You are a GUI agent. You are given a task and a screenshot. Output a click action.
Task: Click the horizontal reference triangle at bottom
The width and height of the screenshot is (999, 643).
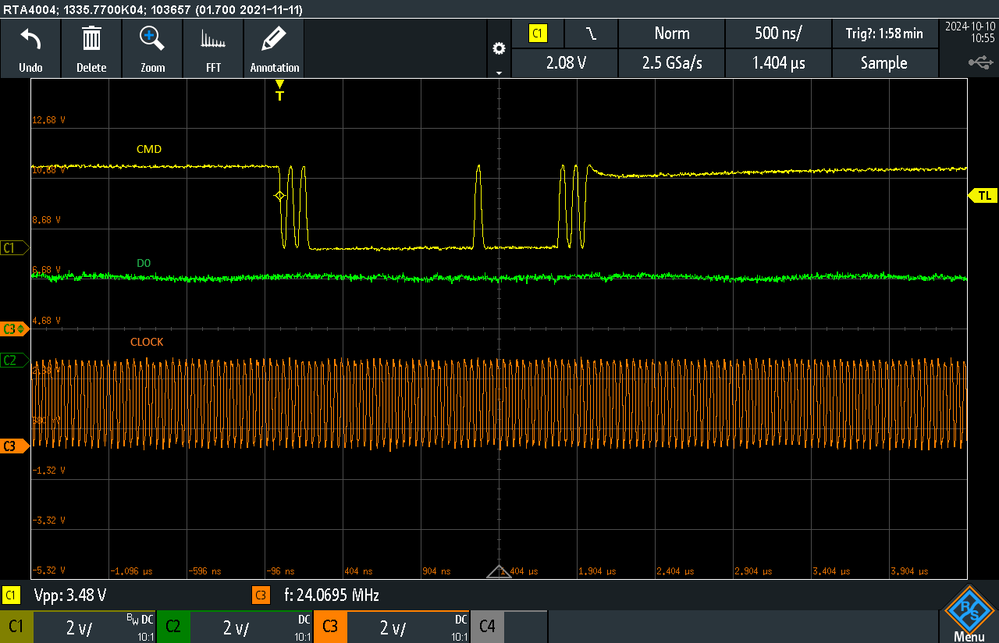(499, 571)
